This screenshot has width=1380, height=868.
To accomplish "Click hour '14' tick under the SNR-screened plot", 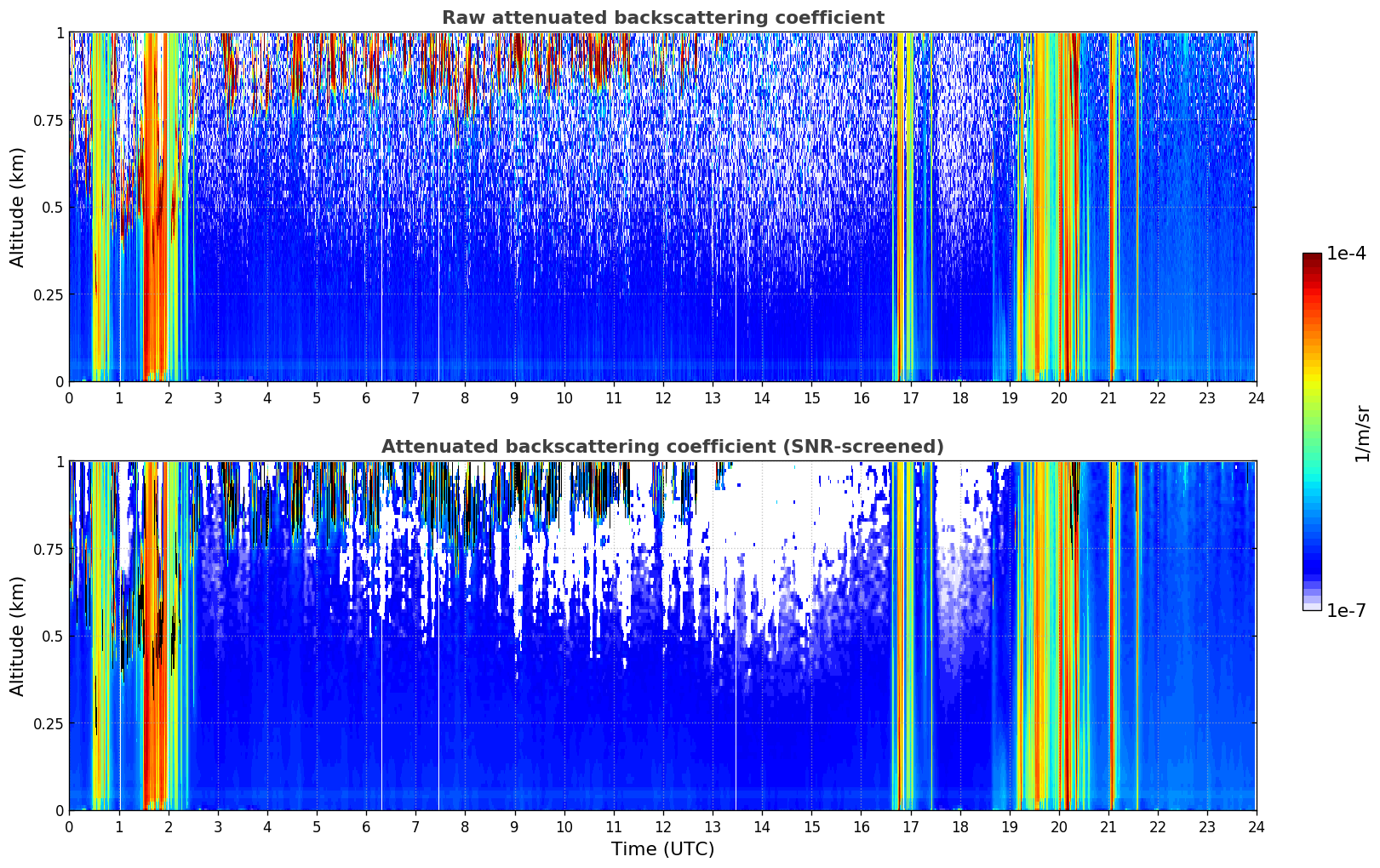I will [x=762, y=826].
